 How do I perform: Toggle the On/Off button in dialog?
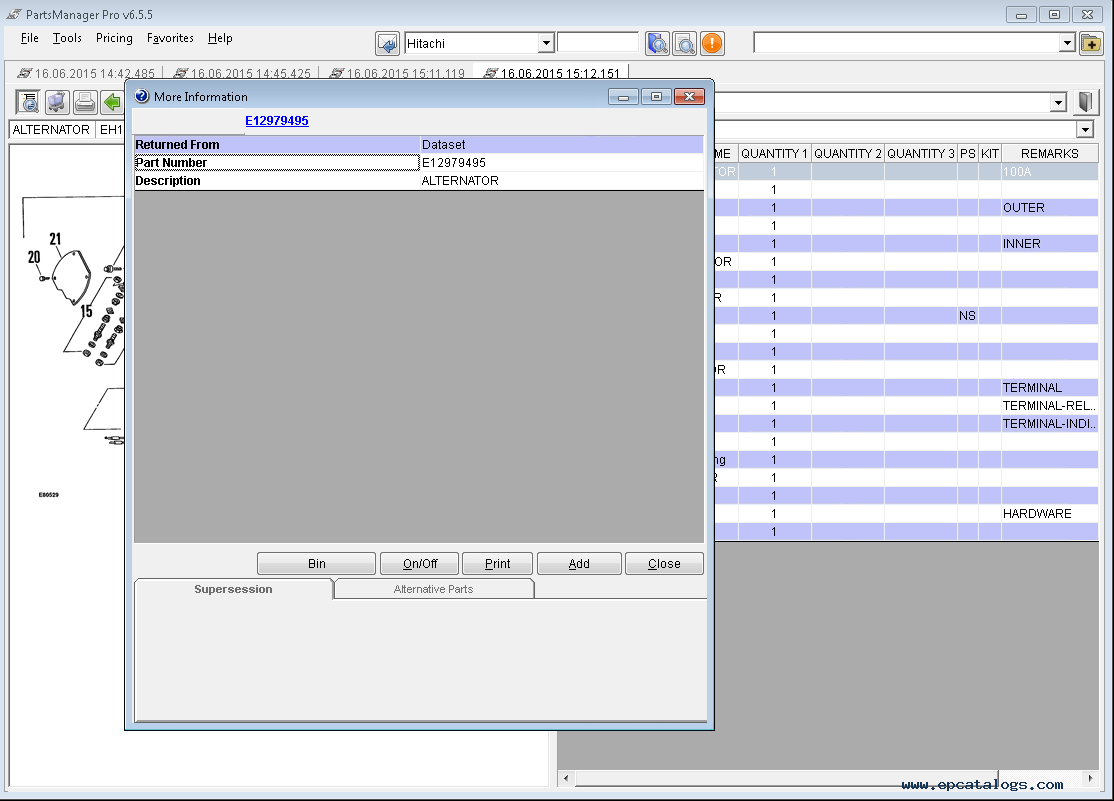pos(419,564)
